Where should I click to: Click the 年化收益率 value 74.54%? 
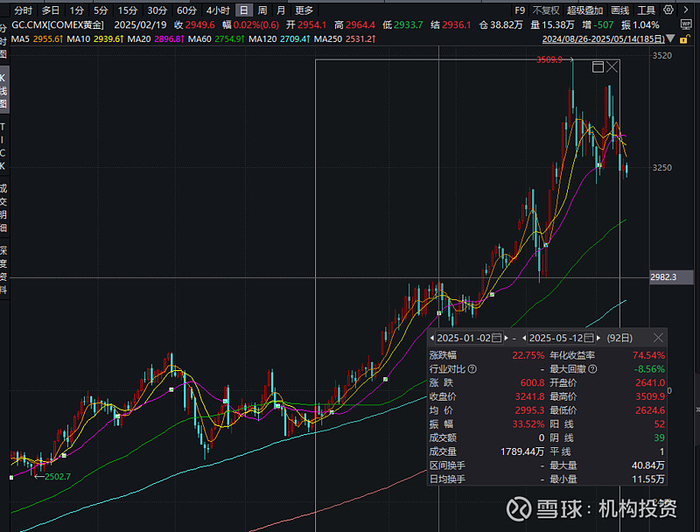[x=649, y=356]
